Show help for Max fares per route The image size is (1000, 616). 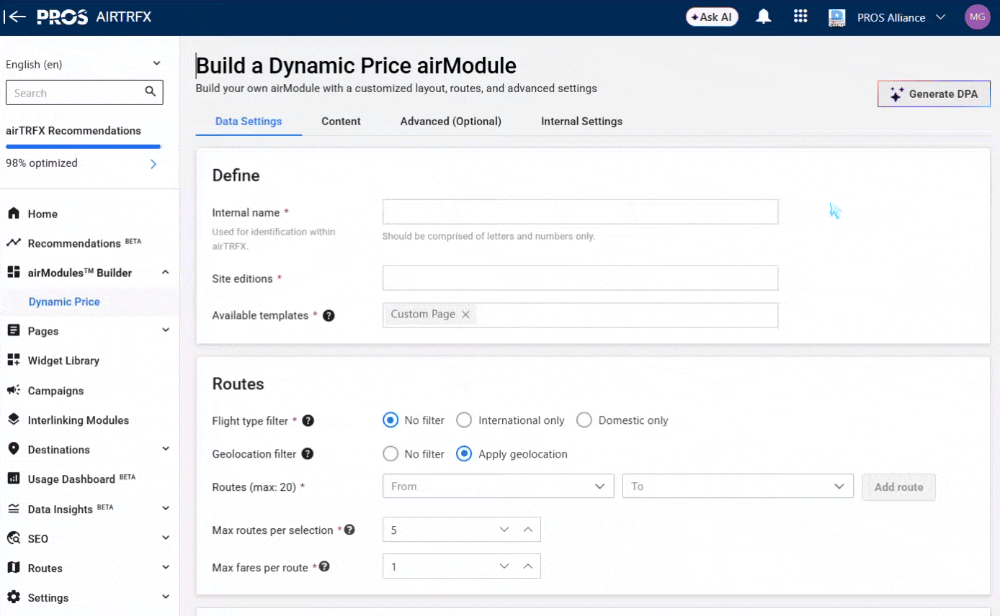point(325,567)
